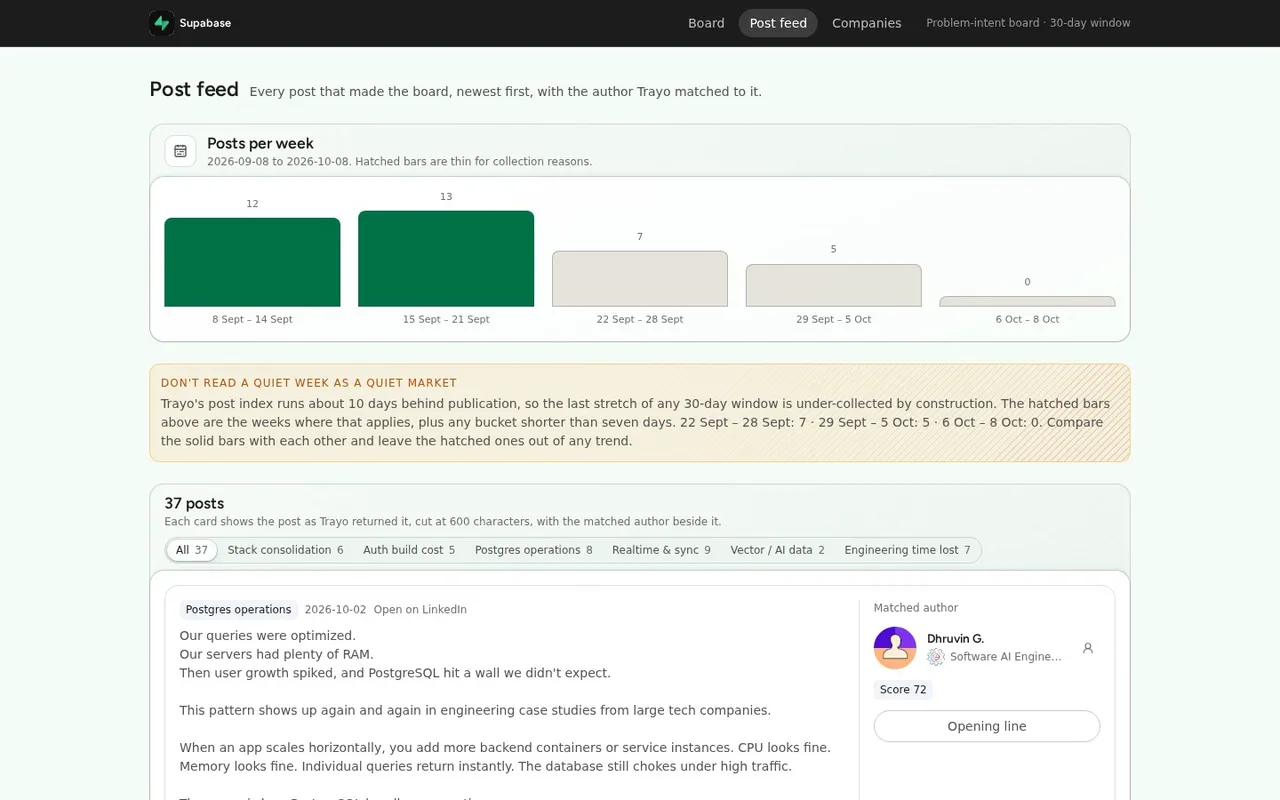Click the Problem-intent board 30-day window text

[x=1028, y=23]
